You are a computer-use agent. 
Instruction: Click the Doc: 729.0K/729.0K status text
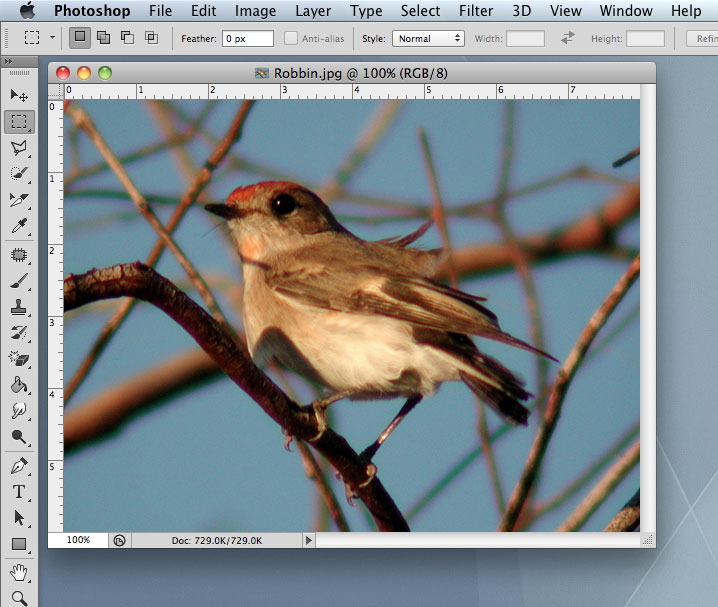[x=217, y=541]
